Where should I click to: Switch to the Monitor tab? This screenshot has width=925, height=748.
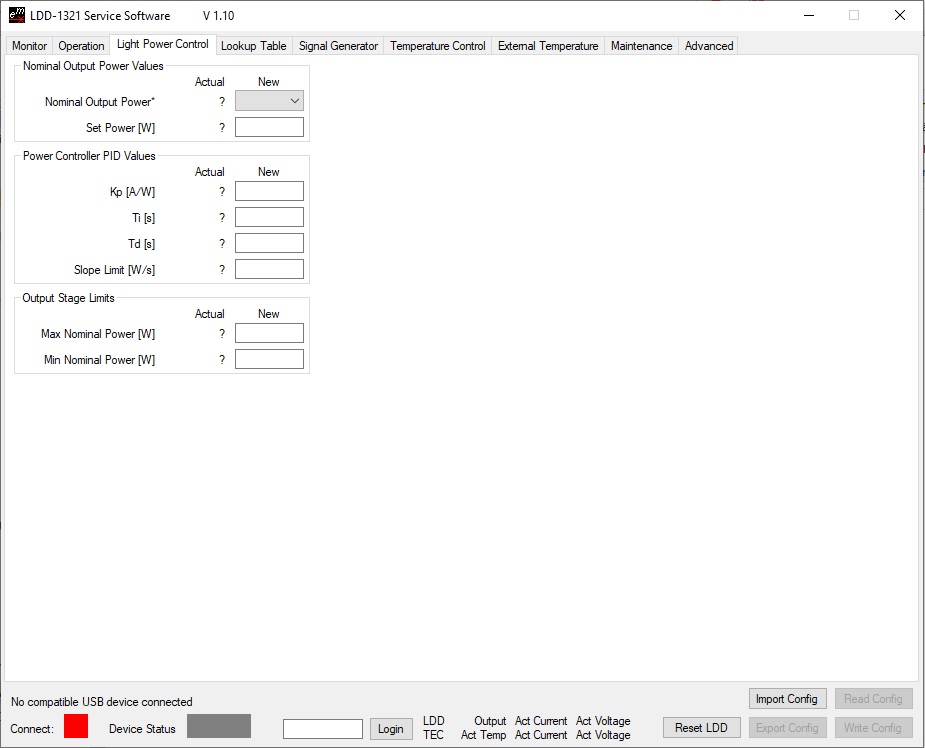pyautogui.click(x=29, y=46)
